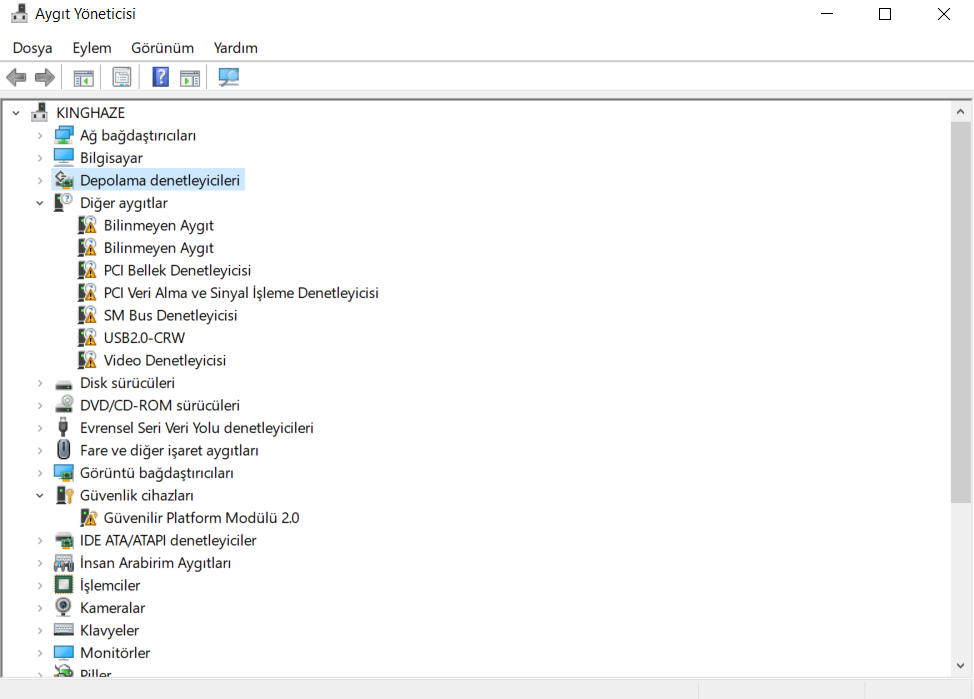Select İnsan Arabirim Aygıtları label
The image size is (974, 699).
pyautogui.click(x=155, y=562)
